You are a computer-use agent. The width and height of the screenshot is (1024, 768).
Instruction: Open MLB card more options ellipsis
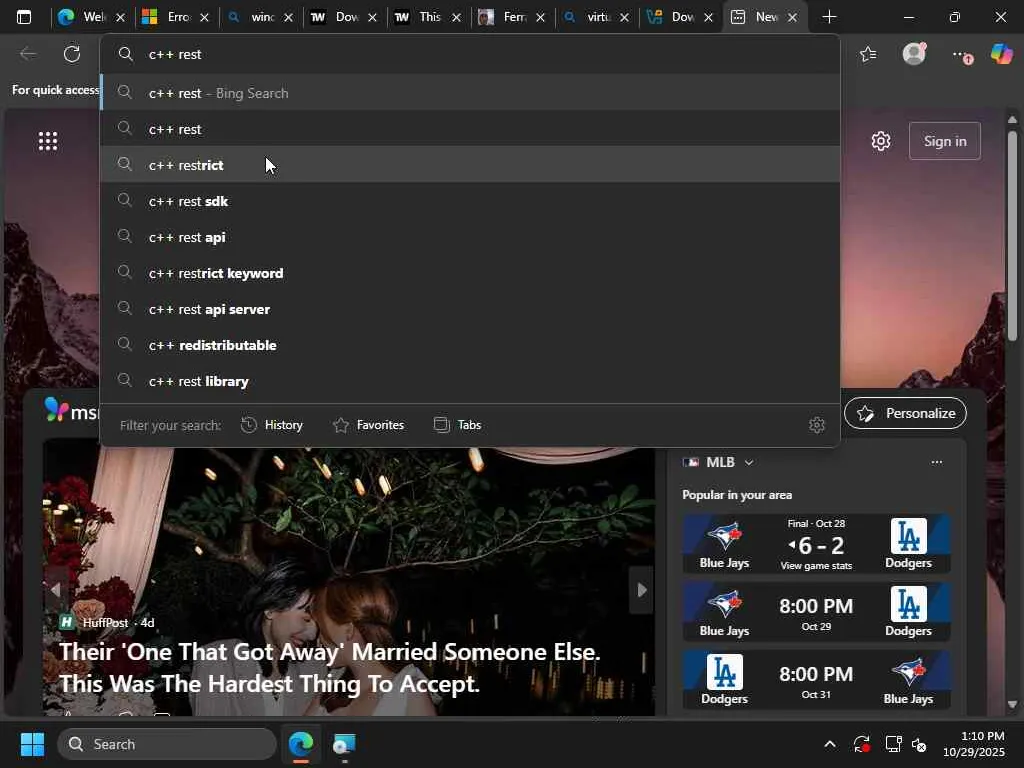click(x=936, y=462)
